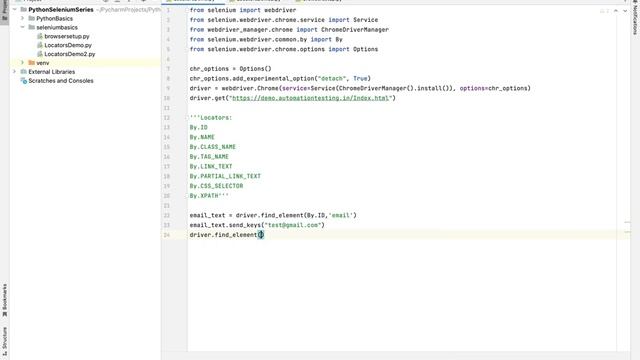640x360 pixels.
Task: Select the PythonBasics folder
Action: click(x=54, y=18)
